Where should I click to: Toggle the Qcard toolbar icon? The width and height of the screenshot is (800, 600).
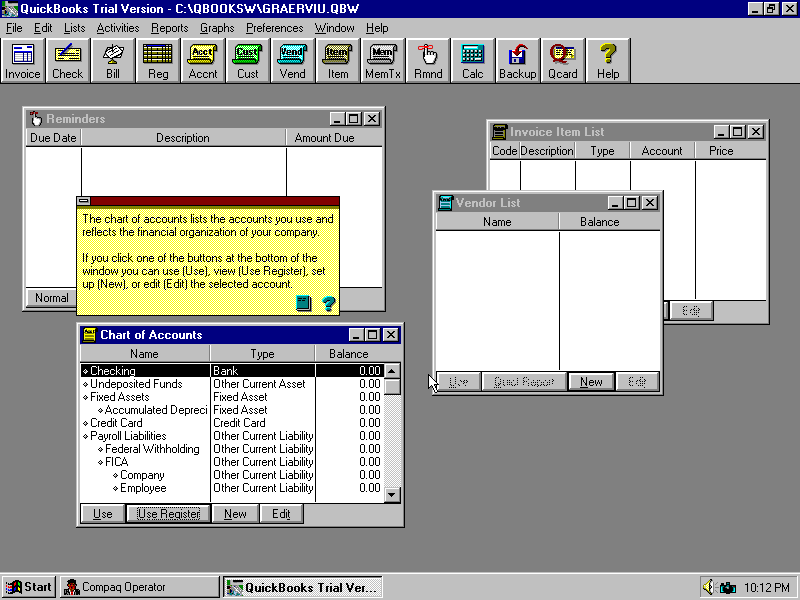563,61
